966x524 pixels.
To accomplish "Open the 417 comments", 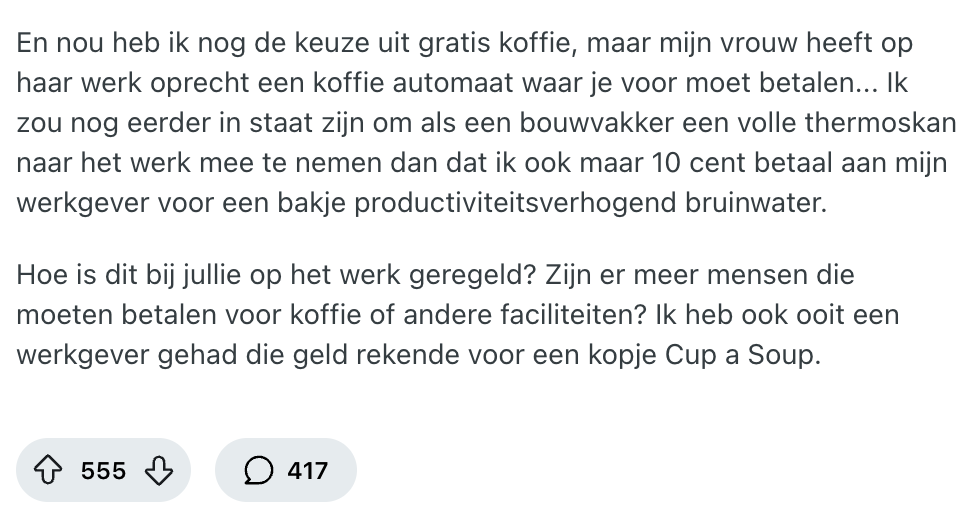I will pyautogui.click(x=307, y=470).
